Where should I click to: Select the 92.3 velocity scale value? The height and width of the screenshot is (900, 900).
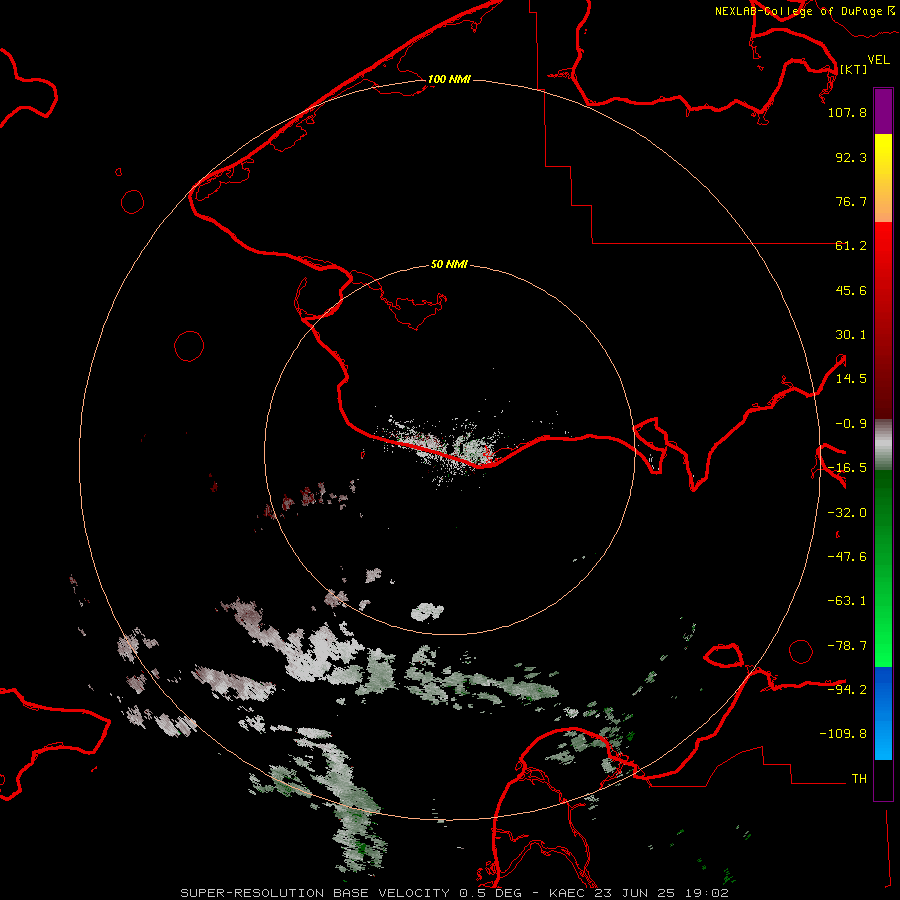tap(851, 157)
